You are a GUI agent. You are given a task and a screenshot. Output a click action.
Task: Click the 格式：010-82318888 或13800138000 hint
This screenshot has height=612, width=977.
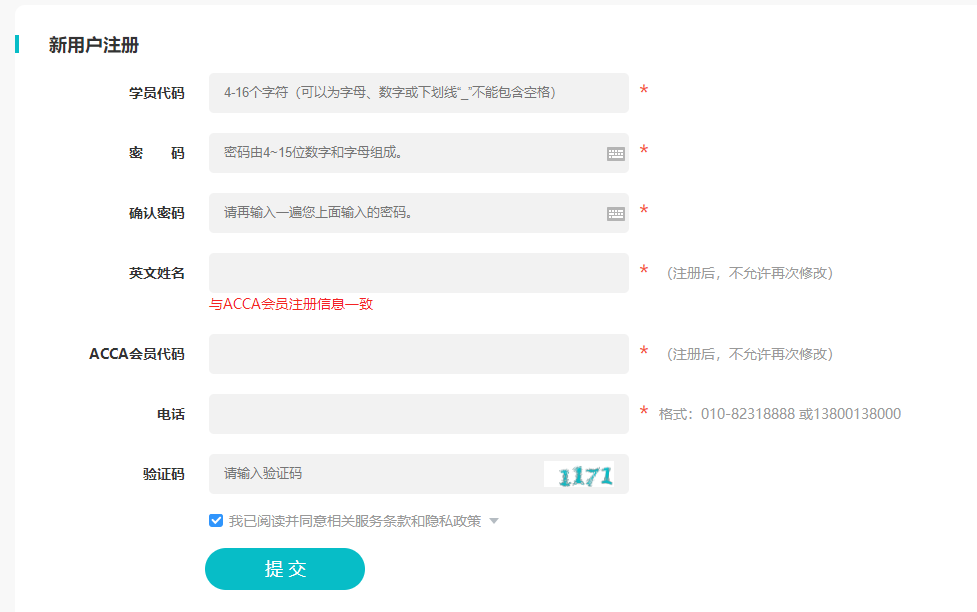coord(779,414)
